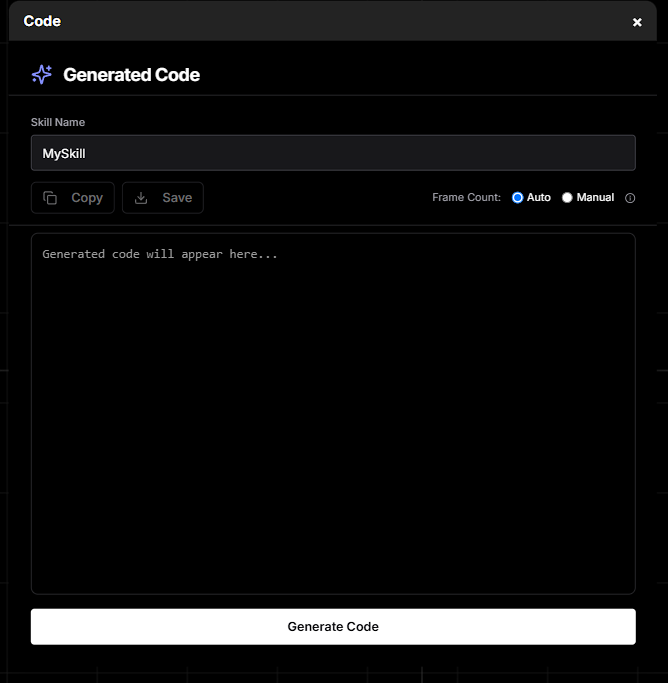This screenshot has height=683, width=668.
Task: Copy the generated code
Action: pos(73,198)
